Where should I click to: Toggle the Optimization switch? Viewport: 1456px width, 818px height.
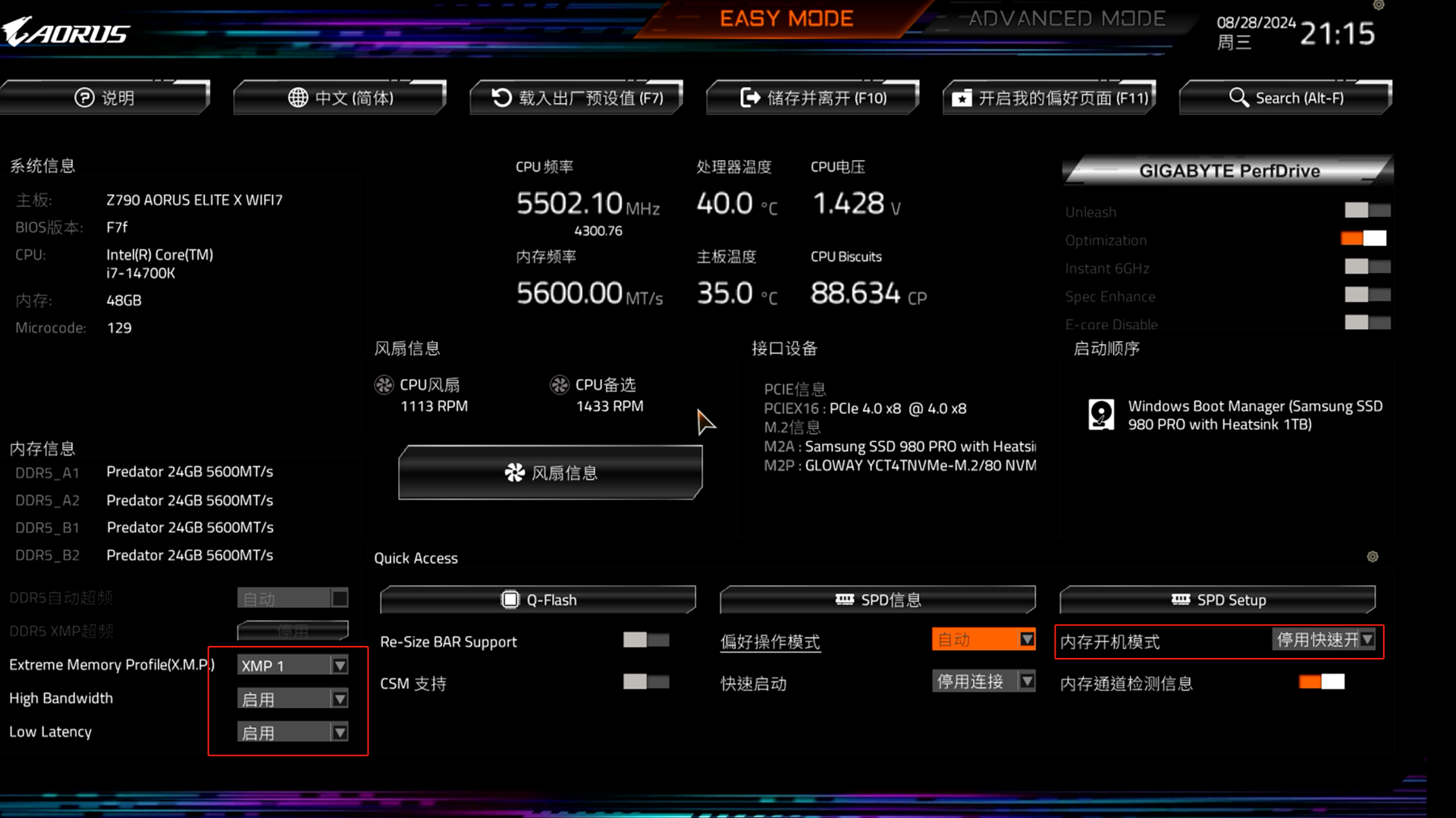pyautogui.click(x=1363, y=239)
